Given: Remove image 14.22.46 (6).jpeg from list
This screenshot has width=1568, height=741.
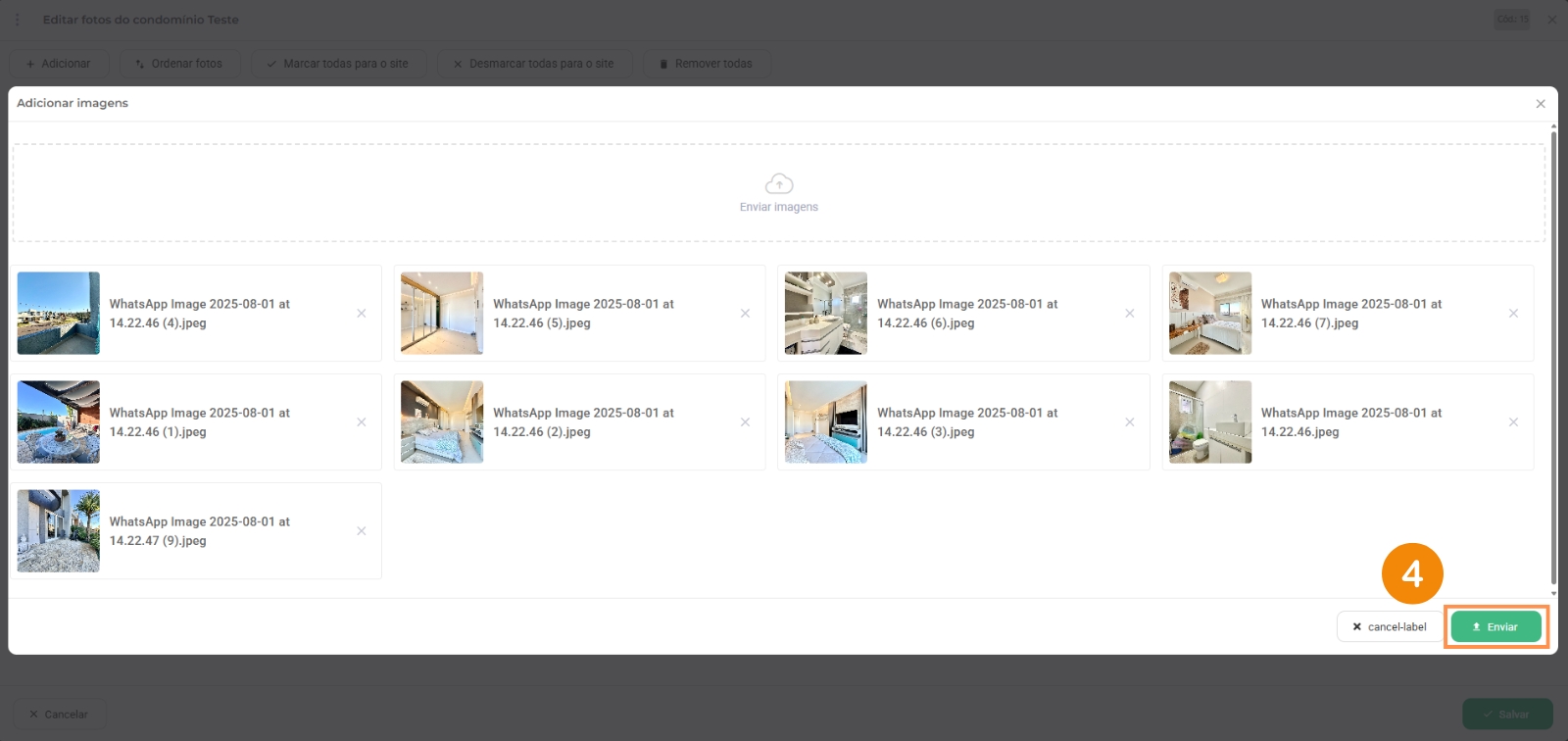Looking at the screenshot, I should pos(1129,314).
